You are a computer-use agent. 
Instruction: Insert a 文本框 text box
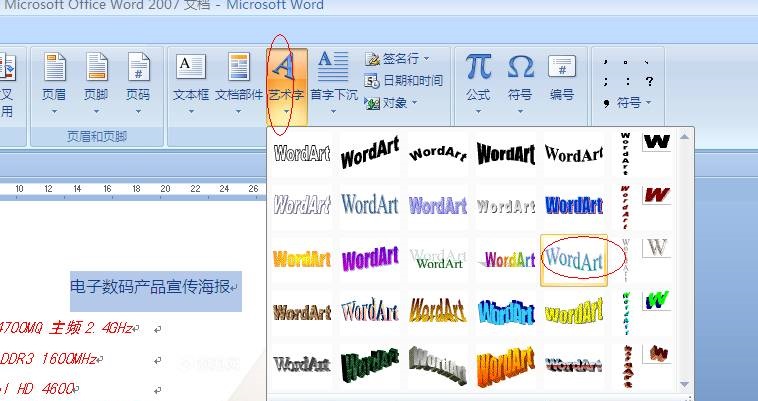pos(191,80)
